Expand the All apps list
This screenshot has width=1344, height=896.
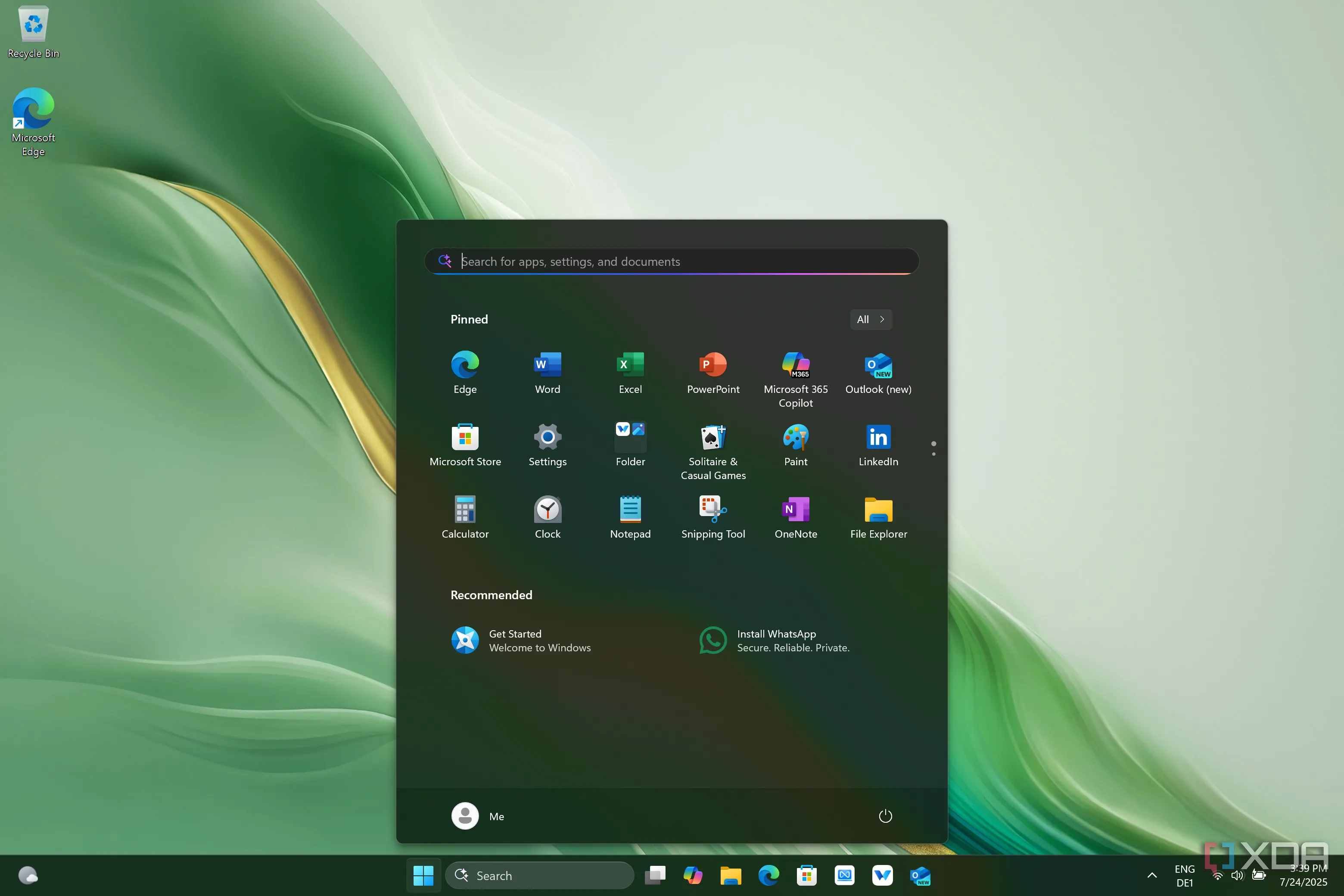870,320
